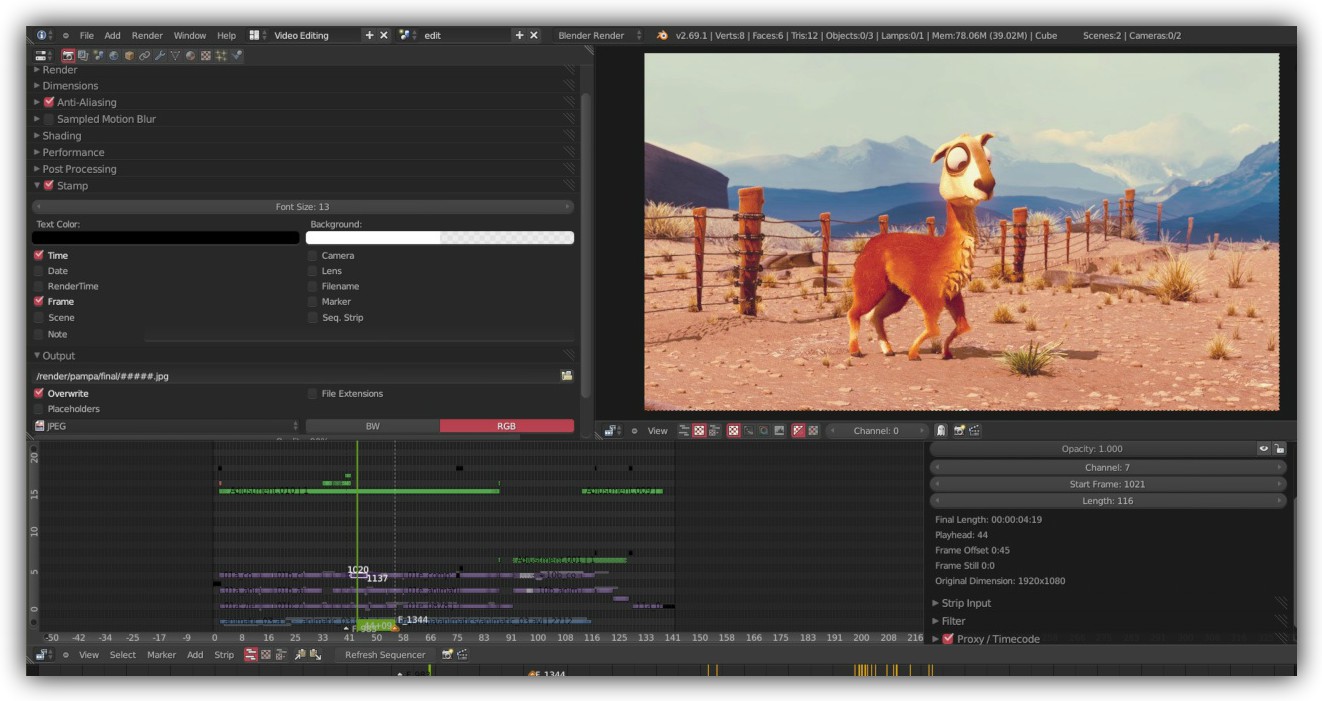Uncheck the Frame stamp option
The width and height of the screenshot is (1322, 701).
point(39,301)
